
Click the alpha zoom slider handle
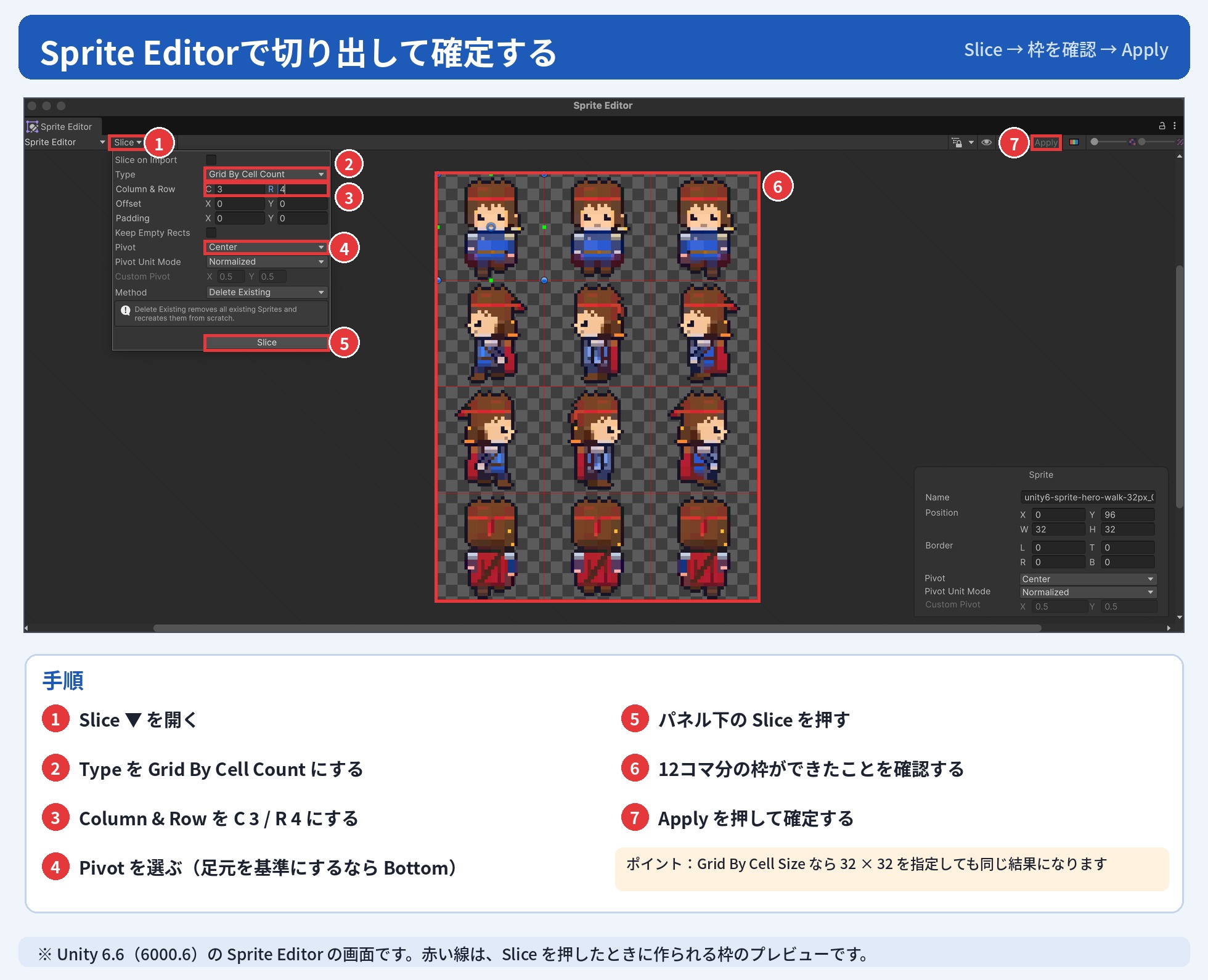(1095, 142)
